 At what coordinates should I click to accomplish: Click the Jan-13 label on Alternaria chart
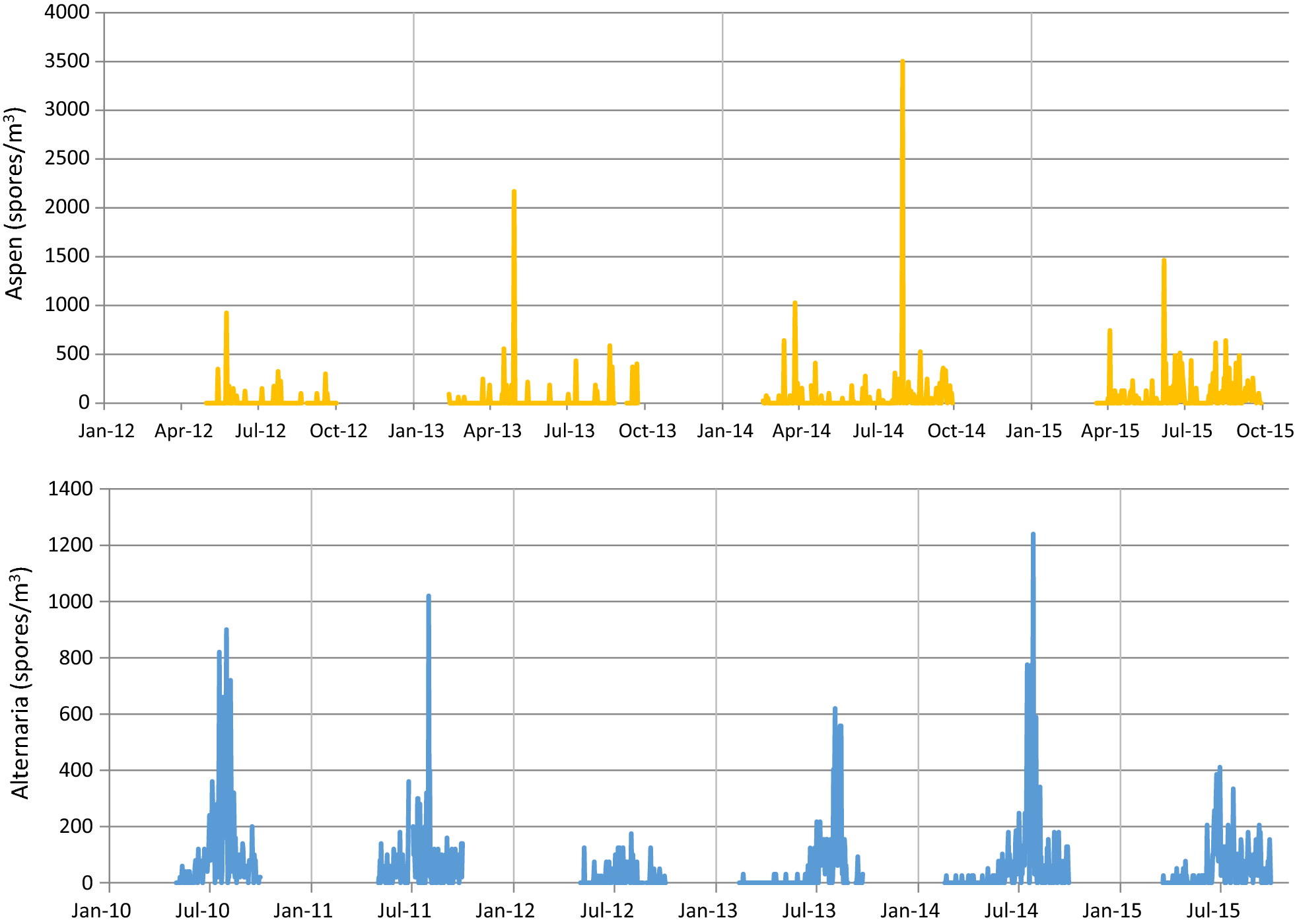pyautogui.click(x=707, y=911)
